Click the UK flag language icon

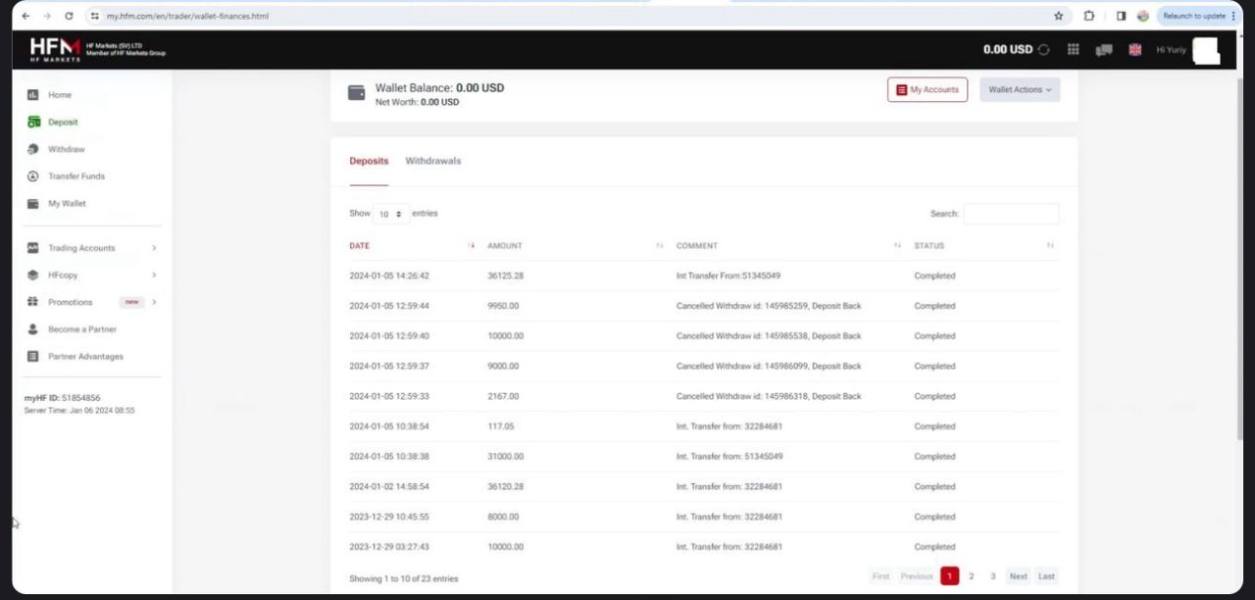1135,49
